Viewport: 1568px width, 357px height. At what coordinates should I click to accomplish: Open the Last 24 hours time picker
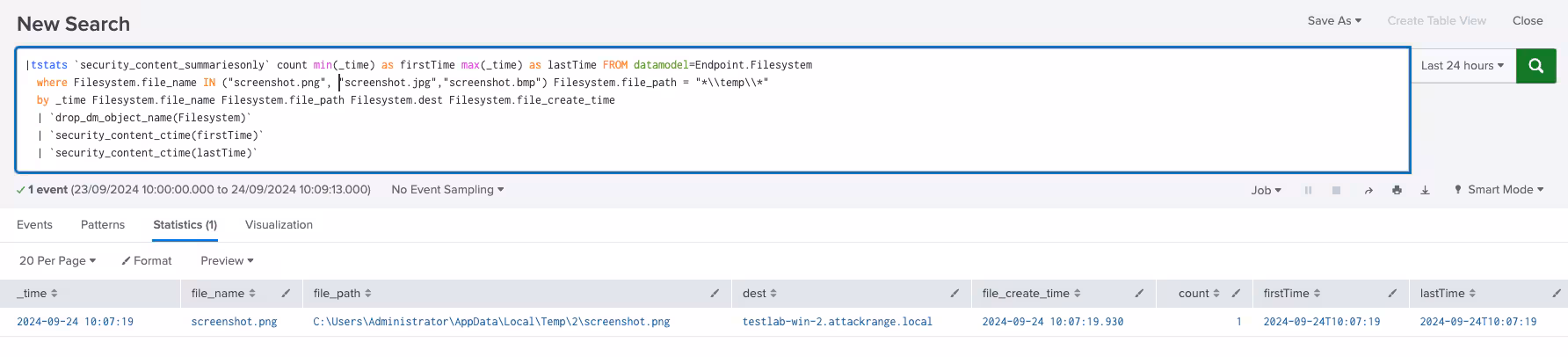pyautogui.click(x=1462, y=66)
